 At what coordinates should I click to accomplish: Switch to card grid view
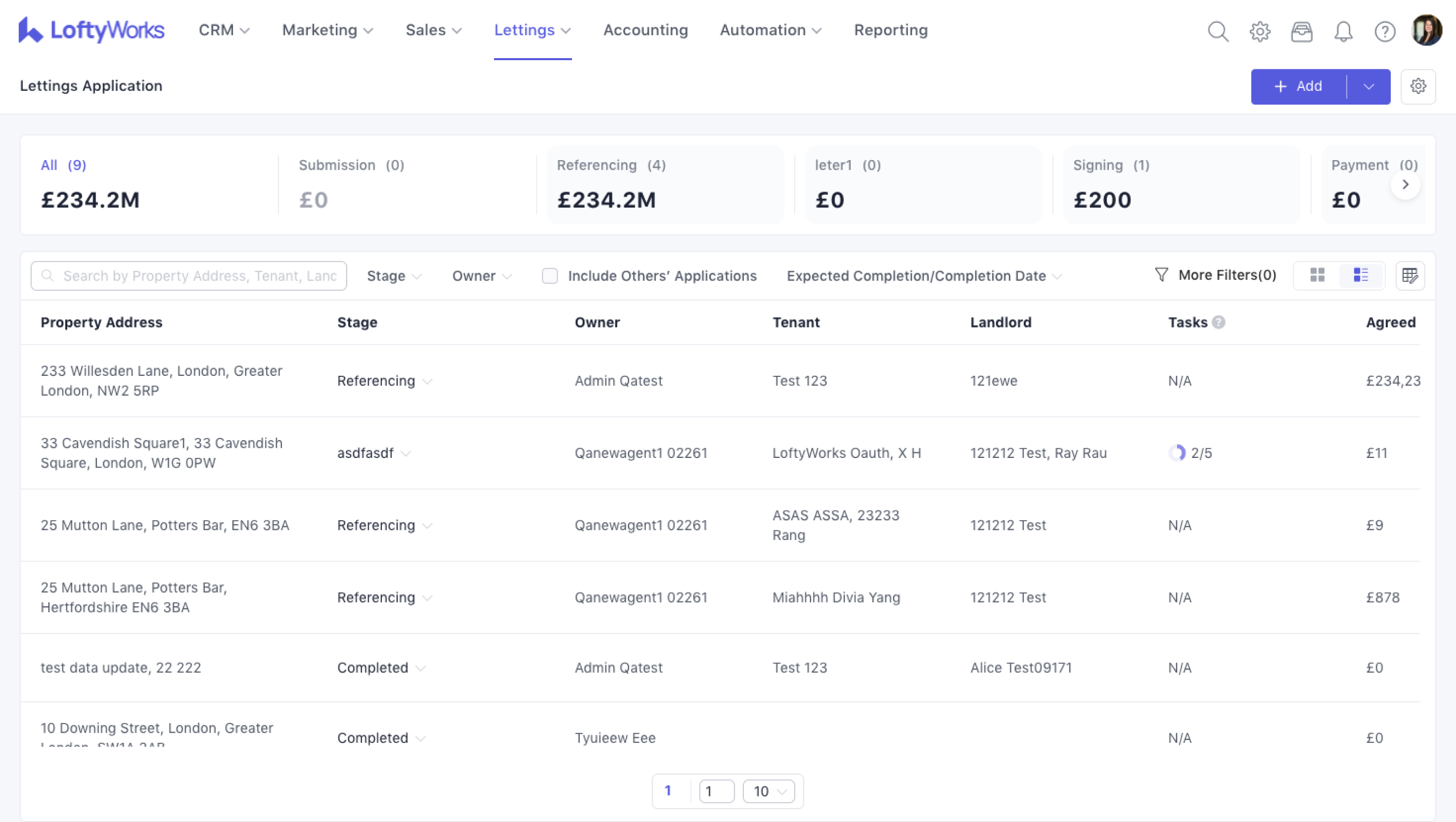coord(1317,275)
